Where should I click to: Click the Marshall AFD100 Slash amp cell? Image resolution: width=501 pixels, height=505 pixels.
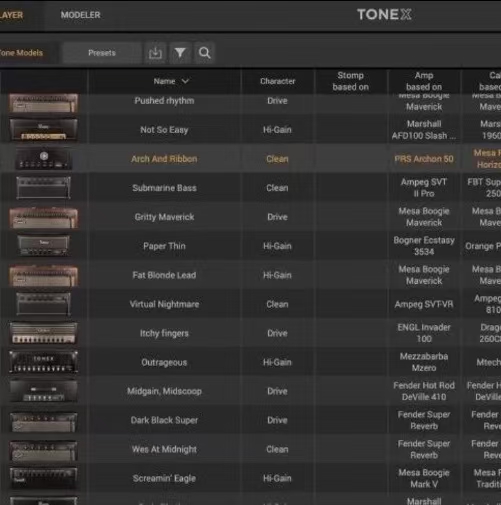point(424,130)
